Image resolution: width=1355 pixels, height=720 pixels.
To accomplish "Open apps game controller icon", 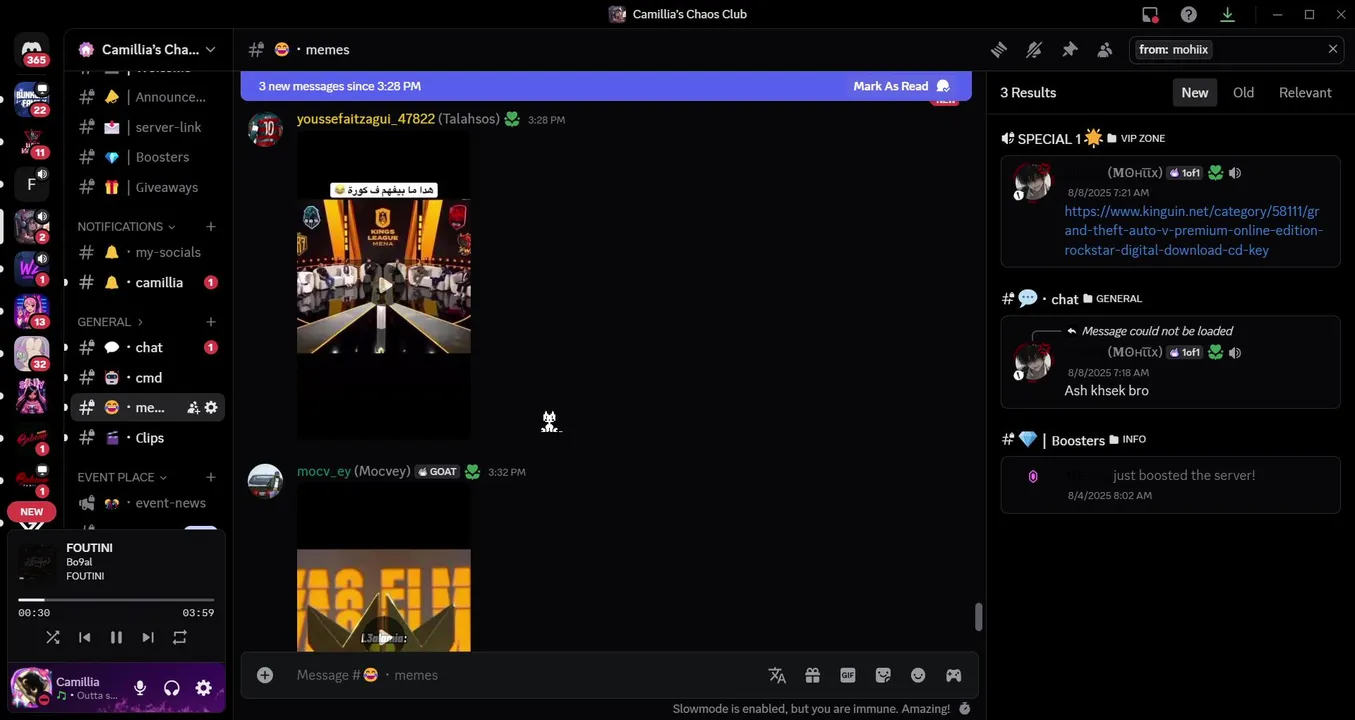I will [954, 675].
